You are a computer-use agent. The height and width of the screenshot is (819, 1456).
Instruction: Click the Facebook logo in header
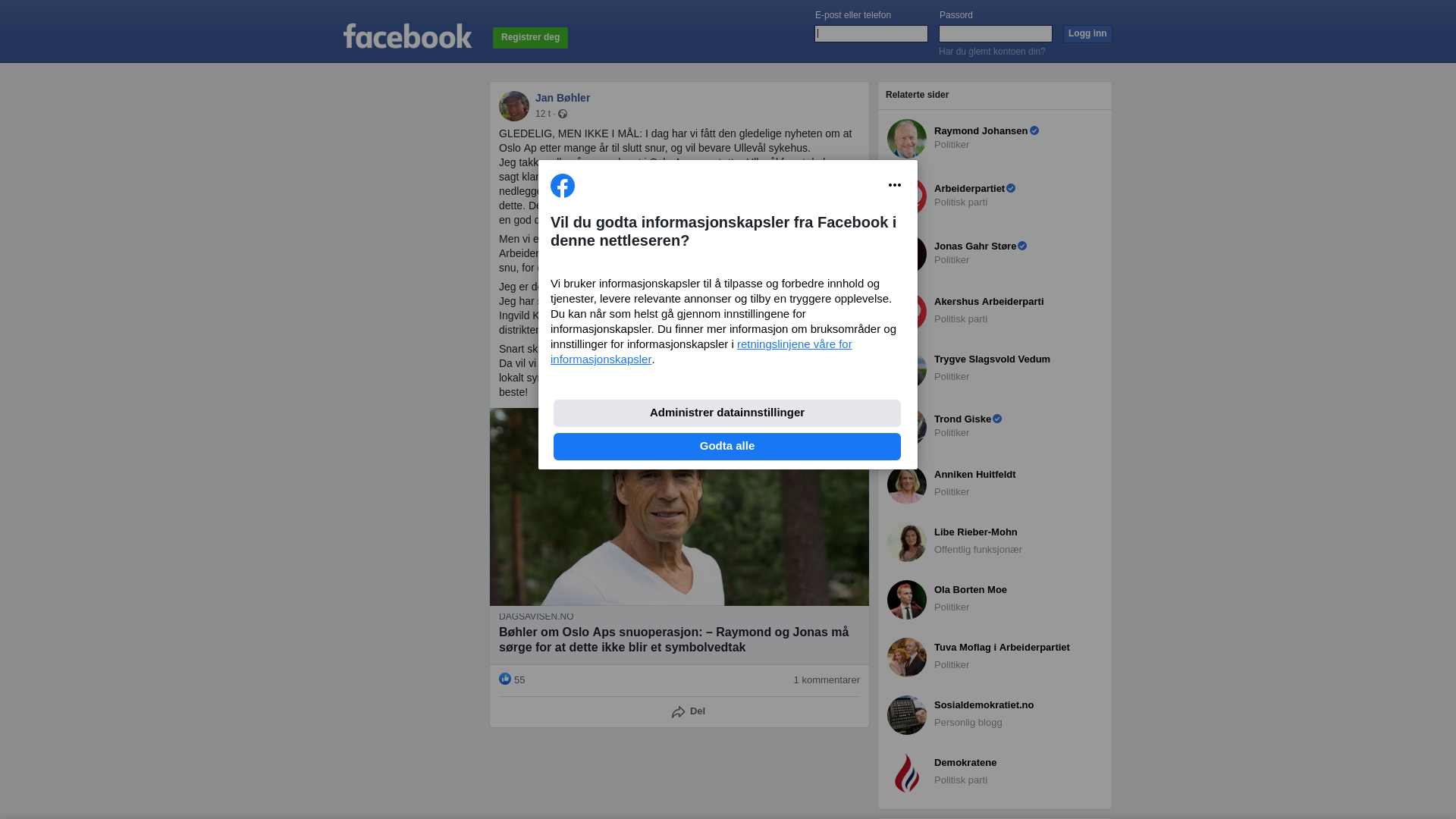click(x=407, y=36)
